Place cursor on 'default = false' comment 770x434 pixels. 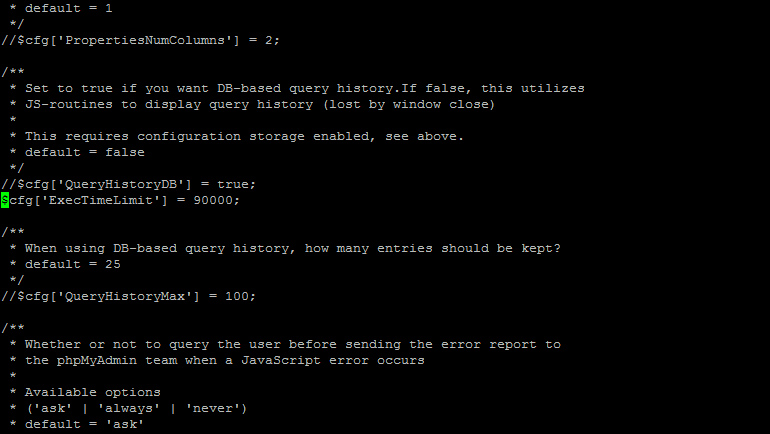click(x=84, y=152)
